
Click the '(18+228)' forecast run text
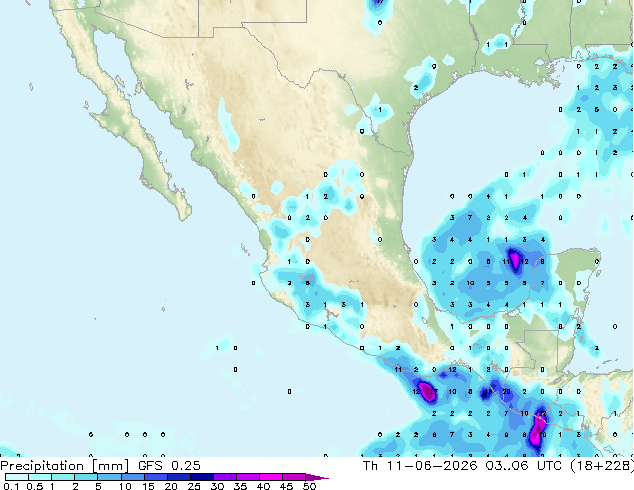tap(602, 466)
